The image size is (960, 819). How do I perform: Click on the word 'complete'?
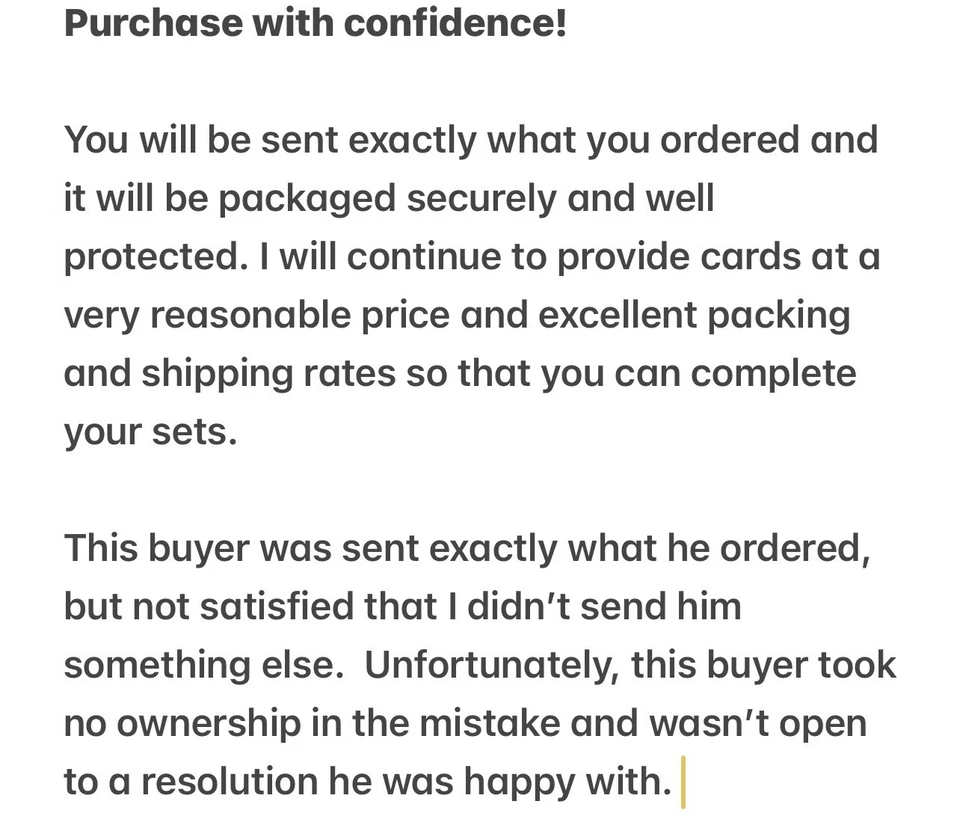773,375
